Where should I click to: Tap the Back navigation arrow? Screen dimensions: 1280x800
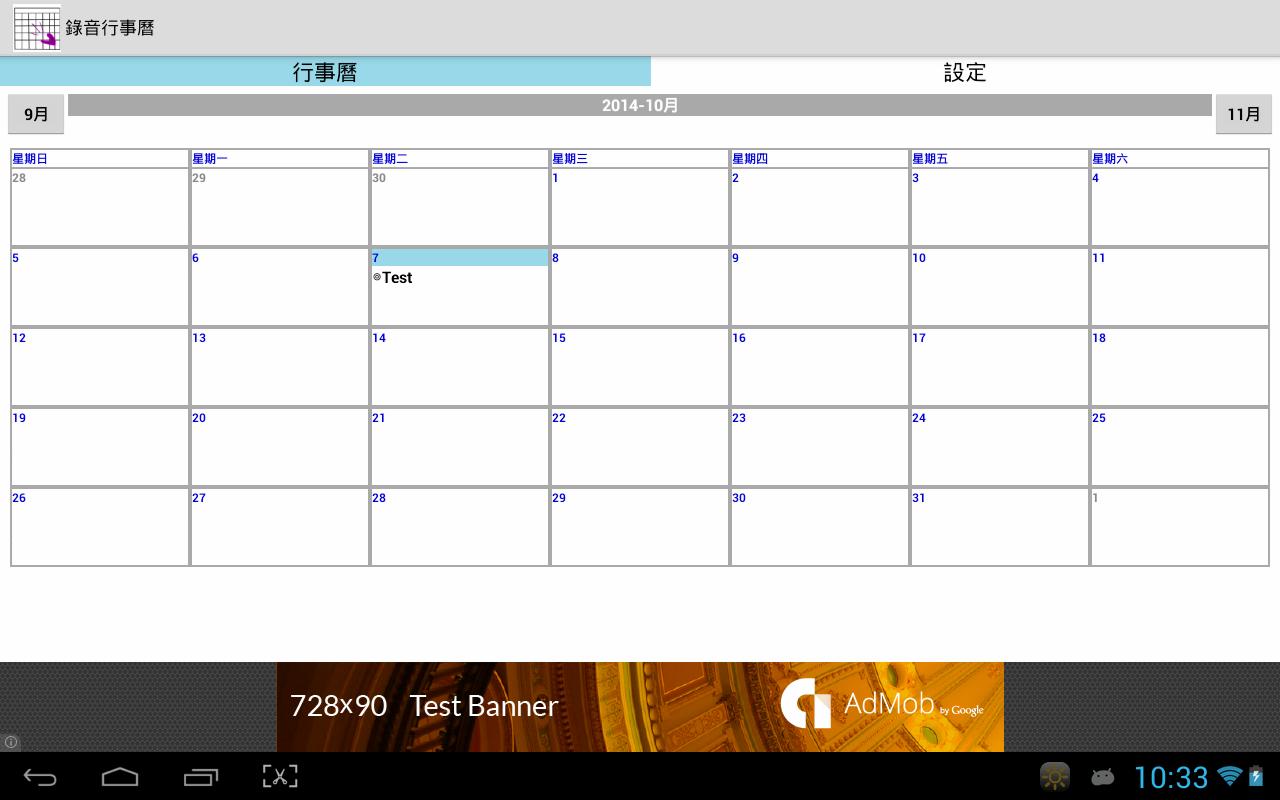(40, 777)
